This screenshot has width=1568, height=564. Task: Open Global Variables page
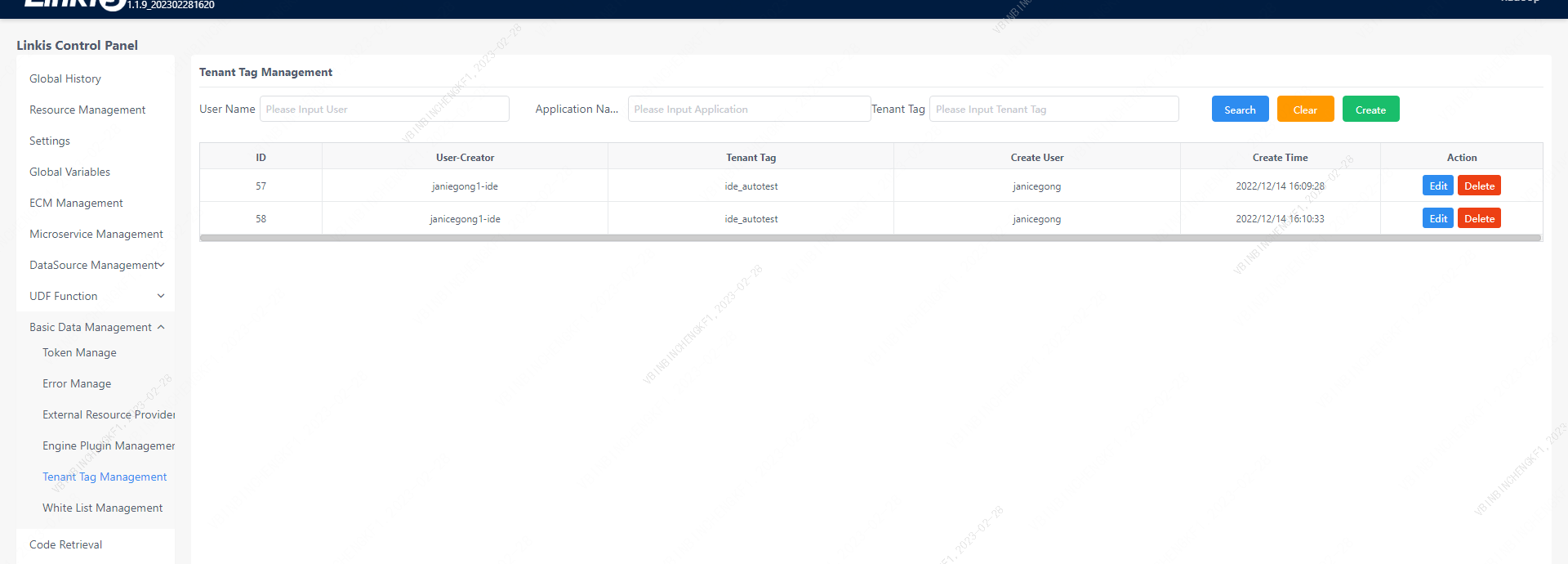69,172
